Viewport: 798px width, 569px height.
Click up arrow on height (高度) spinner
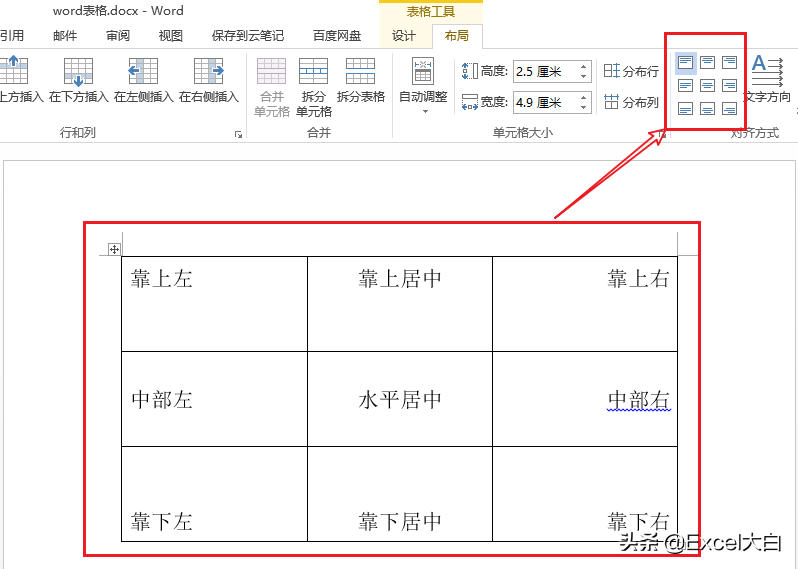(x=584, y=67)
